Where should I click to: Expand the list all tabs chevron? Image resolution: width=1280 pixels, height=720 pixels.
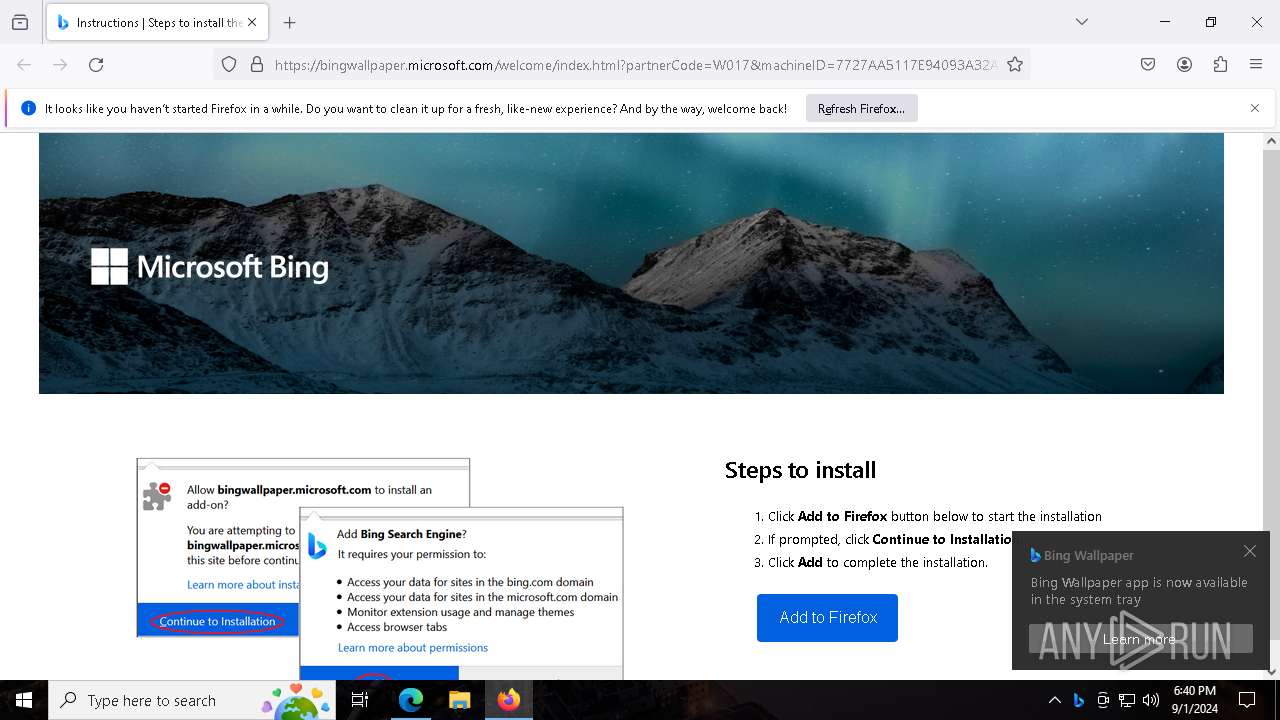point(1082,22)
